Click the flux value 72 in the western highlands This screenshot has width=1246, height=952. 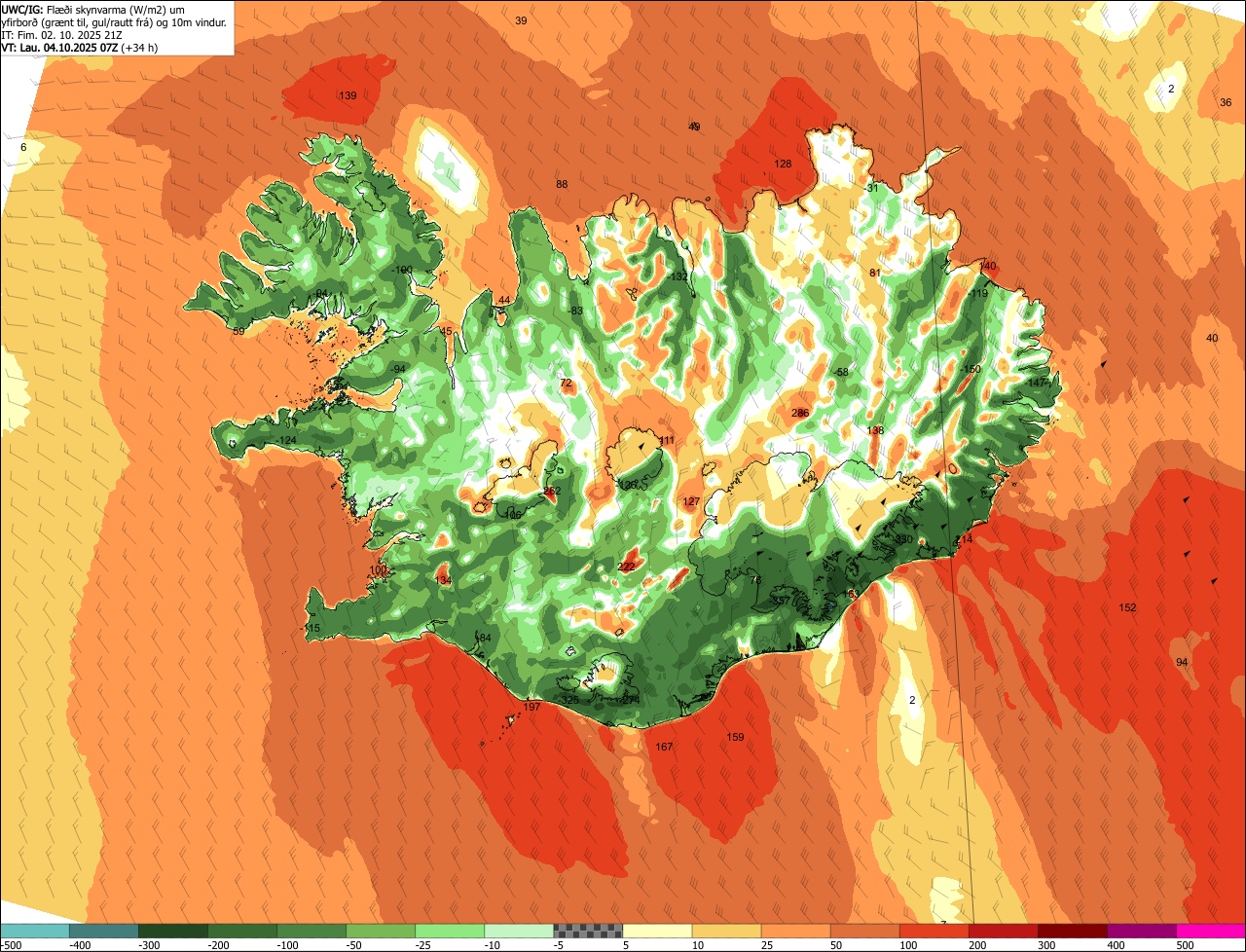[x=567, y=384]
